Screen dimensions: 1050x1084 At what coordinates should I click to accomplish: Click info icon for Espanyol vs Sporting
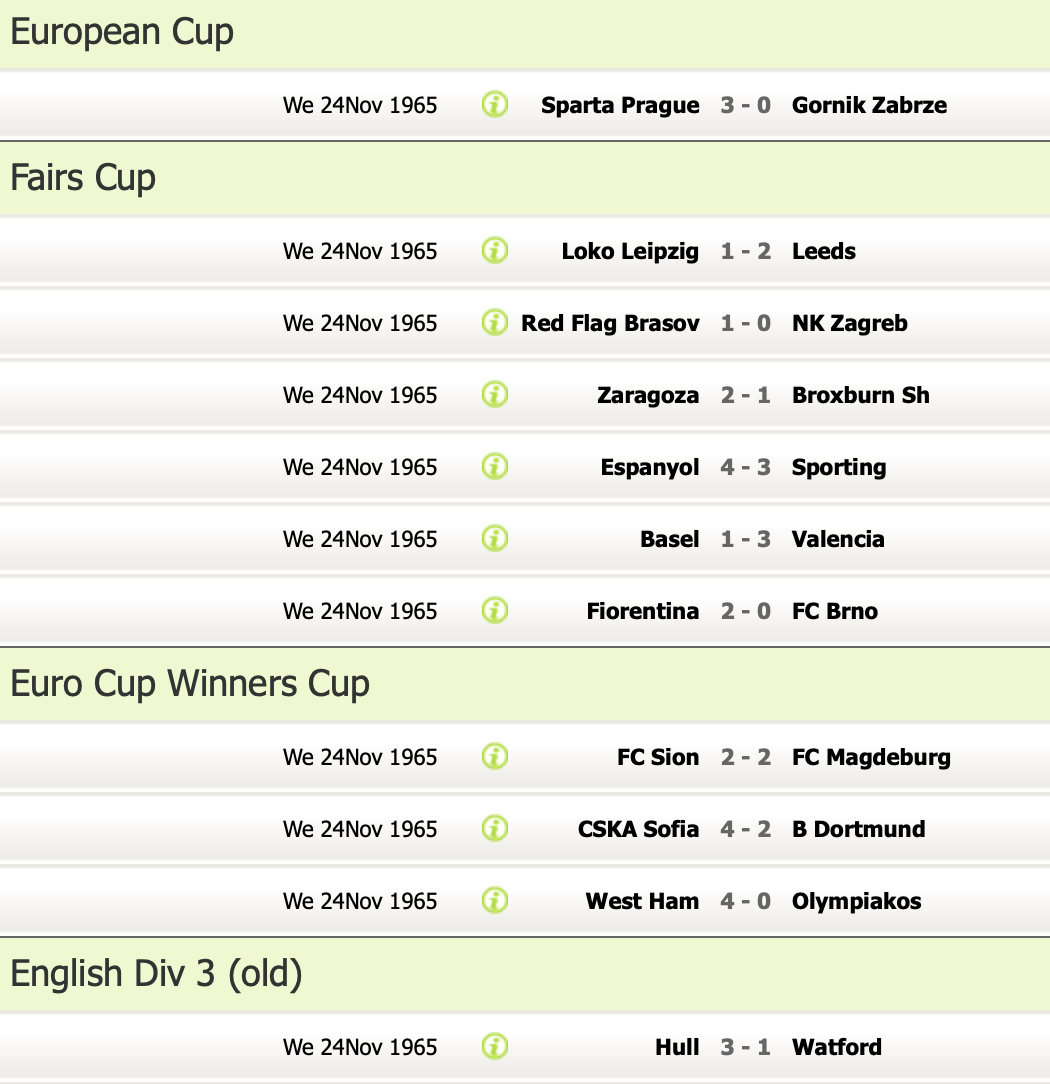pos(495,466)
